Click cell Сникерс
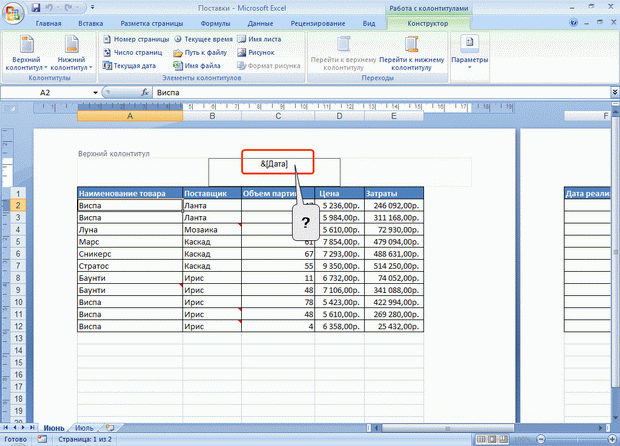The width and height of the screenshot is (620, 446). [x=130, y=254]
